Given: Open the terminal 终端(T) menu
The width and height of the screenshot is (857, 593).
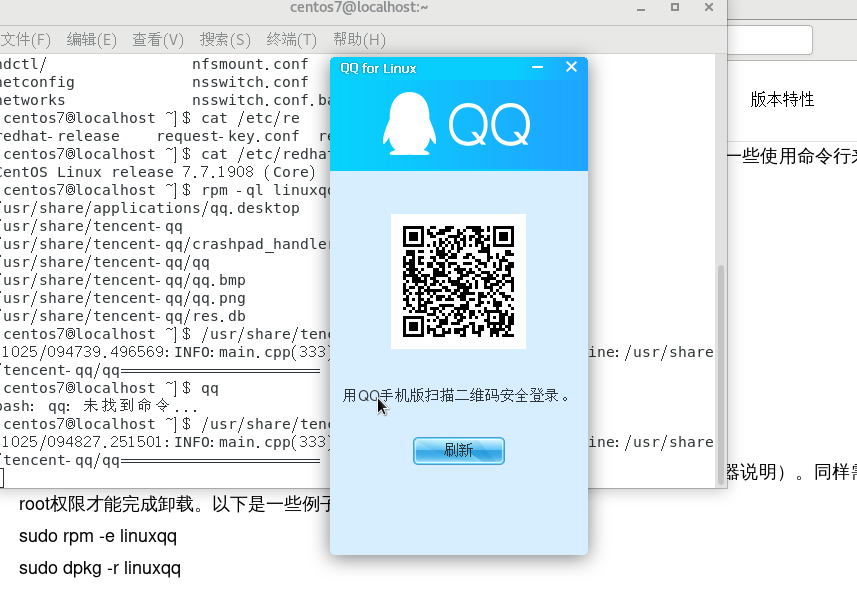Looking at the screenshot, I should [291, 39].
